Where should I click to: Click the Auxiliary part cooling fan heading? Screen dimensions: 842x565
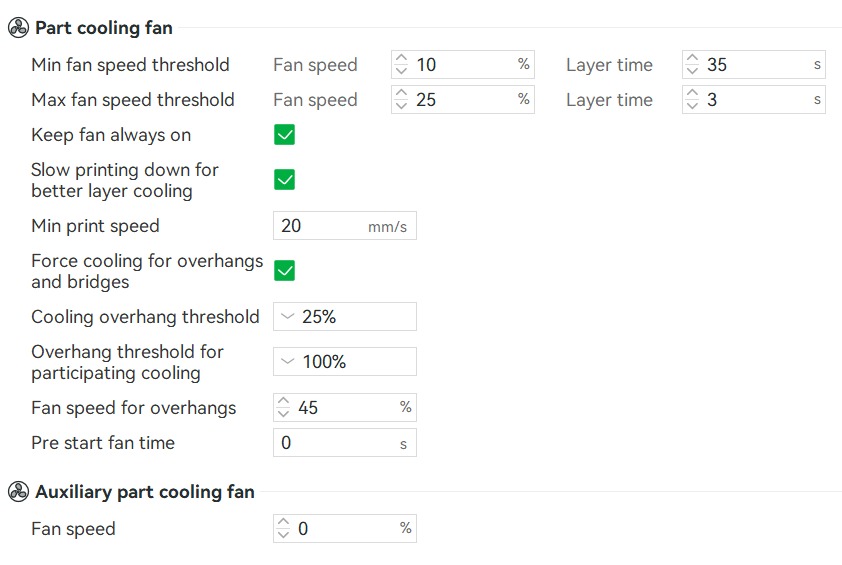click(x=144, y=491)
